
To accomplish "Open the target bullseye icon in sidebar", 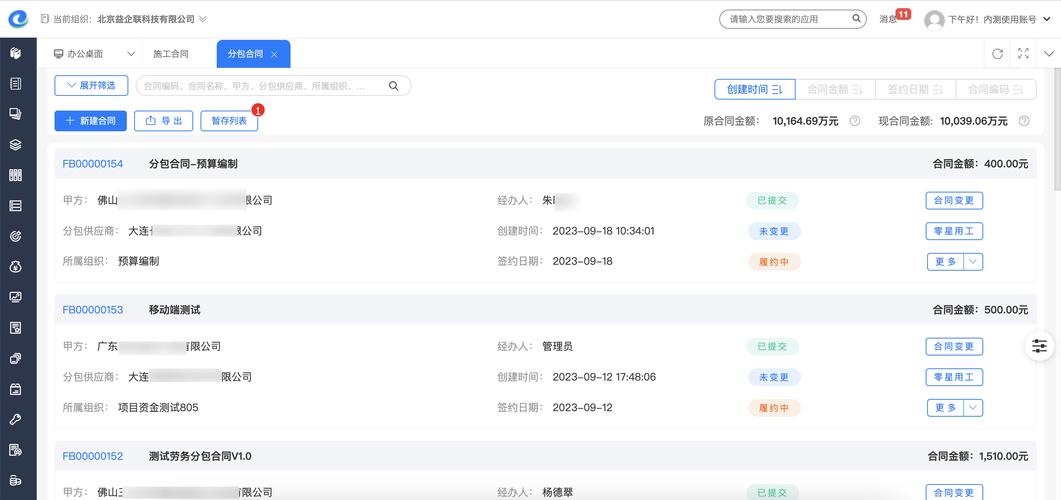I will 15,236.
